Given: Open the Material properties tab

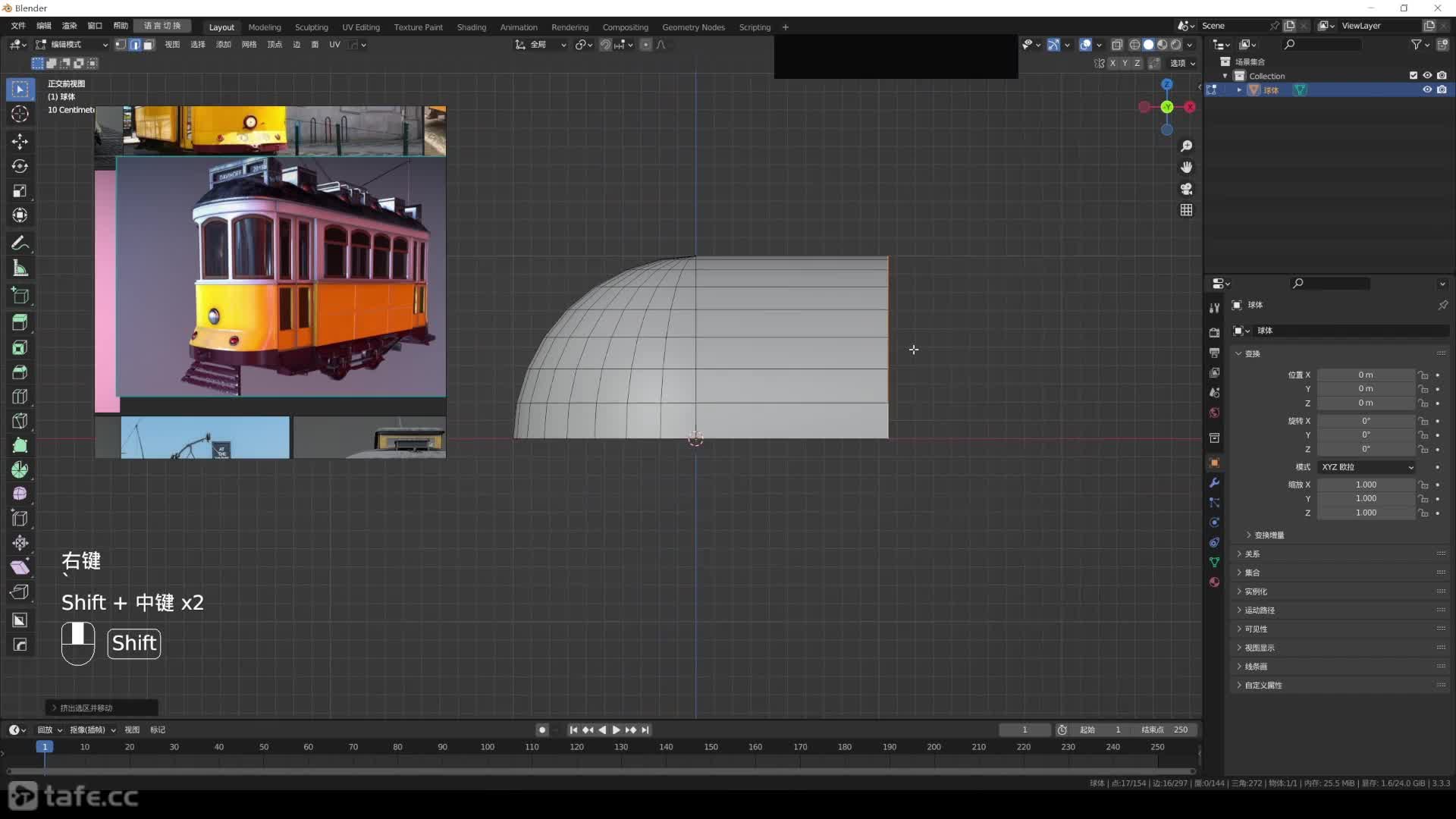Looking at the screenshot, I should (1214, 582).
